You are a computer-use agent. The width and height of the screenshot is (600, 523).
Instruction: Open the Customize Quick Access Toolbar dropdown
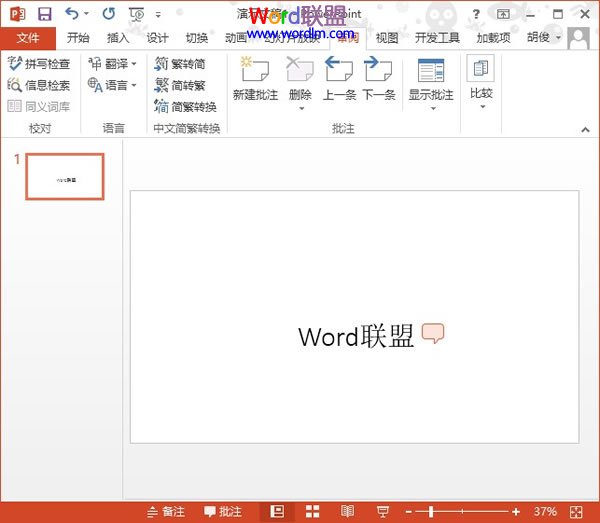click(158, 15)
